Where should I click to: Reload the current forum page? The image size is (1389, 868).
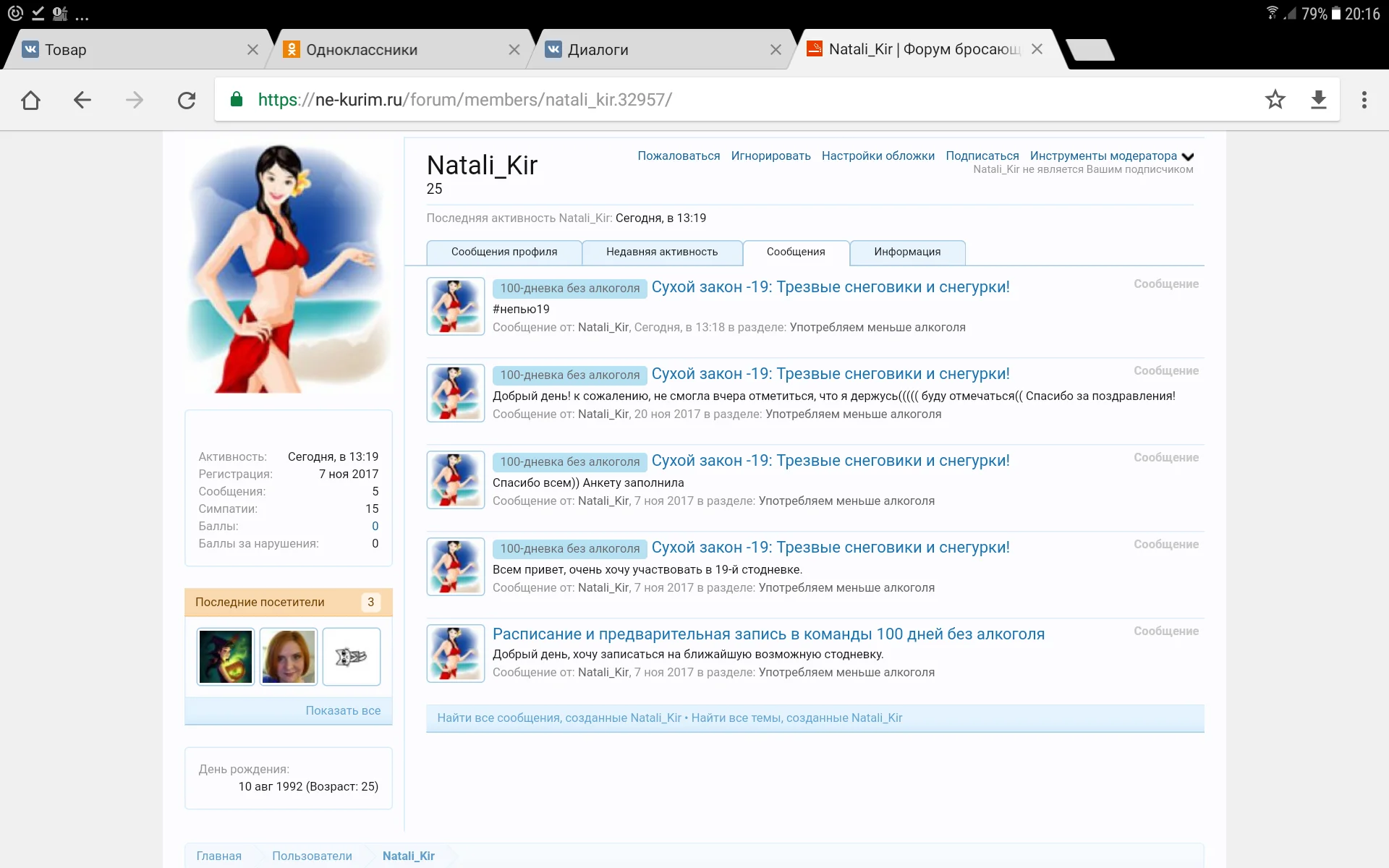[x=187, y=100]
